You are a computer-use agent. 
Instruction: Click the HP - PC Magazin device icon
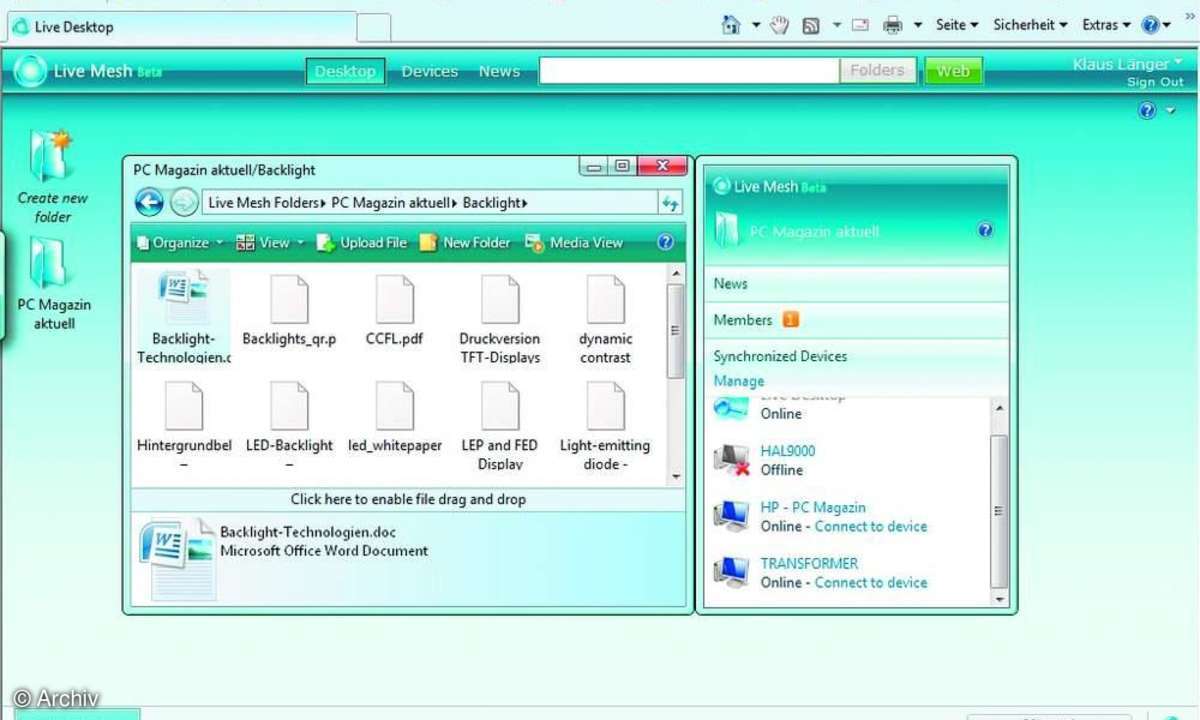click(732, 516)
